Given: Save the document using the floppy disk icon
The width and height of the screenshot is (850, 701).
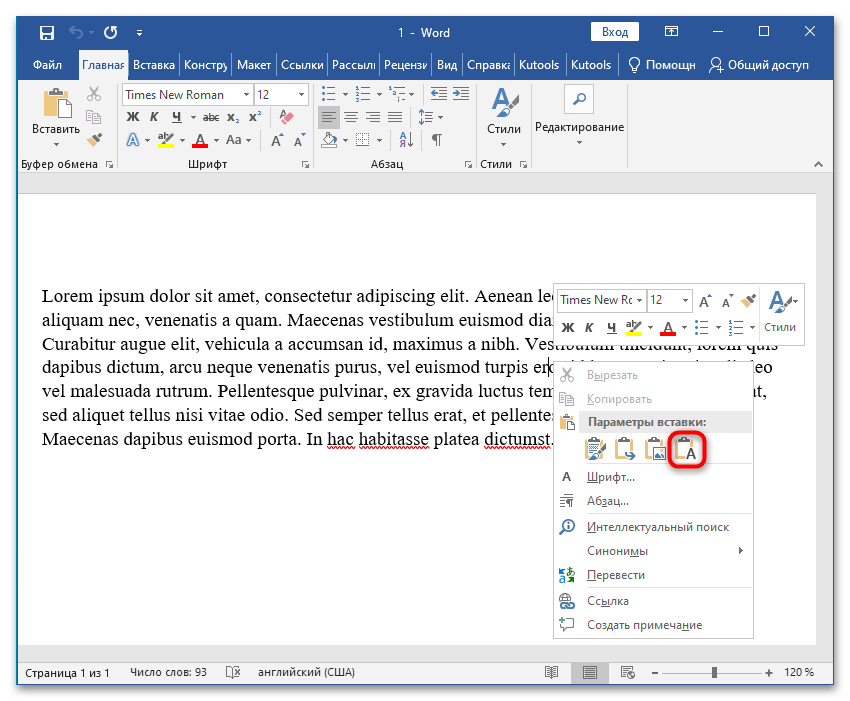Looking at the screenshot, I should coord(46,33).
